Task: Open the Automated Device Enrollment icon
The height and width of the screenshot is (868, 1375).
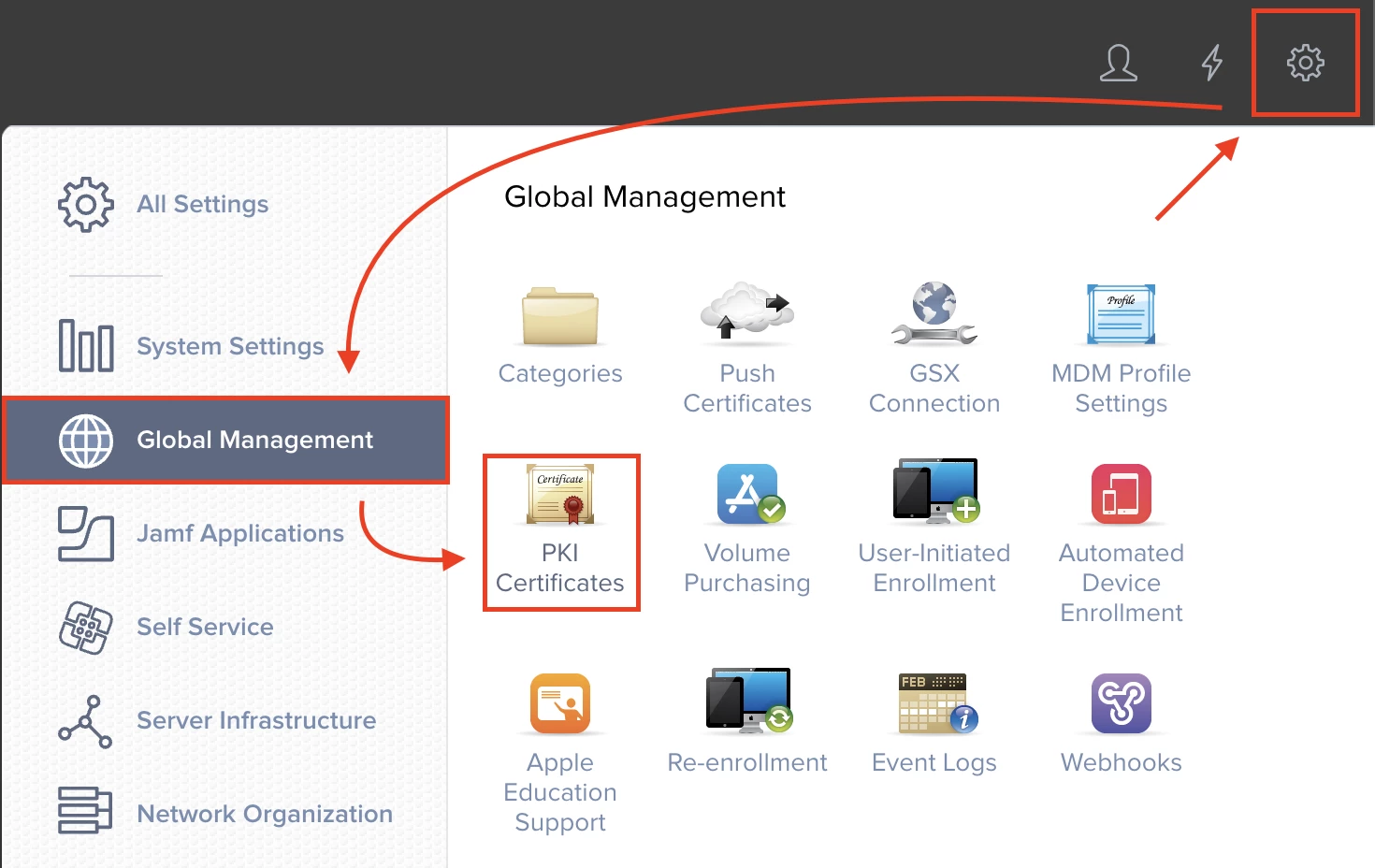Action: (x=1122, y=494)
